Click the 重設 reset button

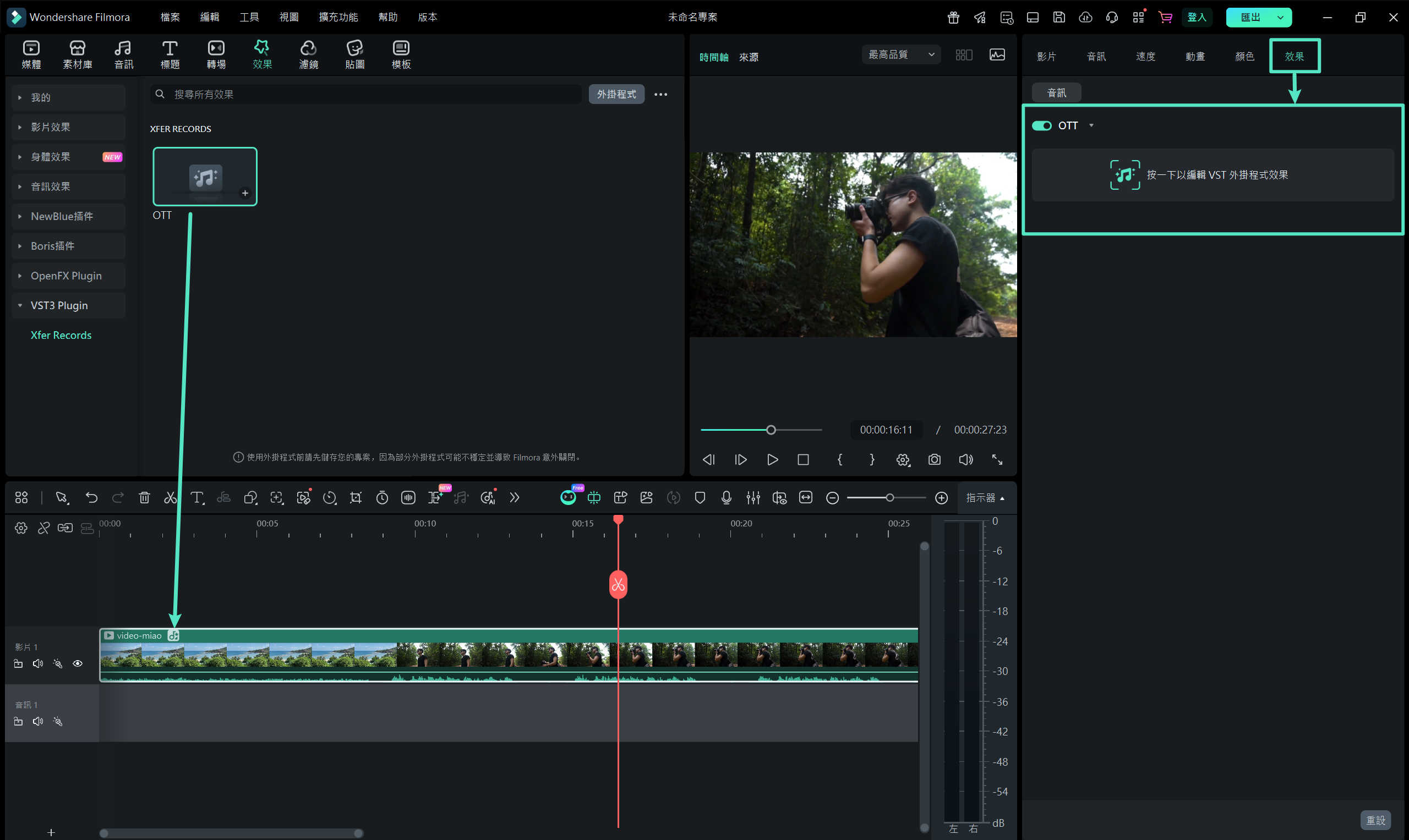pyautogui.click(x=1375, y=820)
